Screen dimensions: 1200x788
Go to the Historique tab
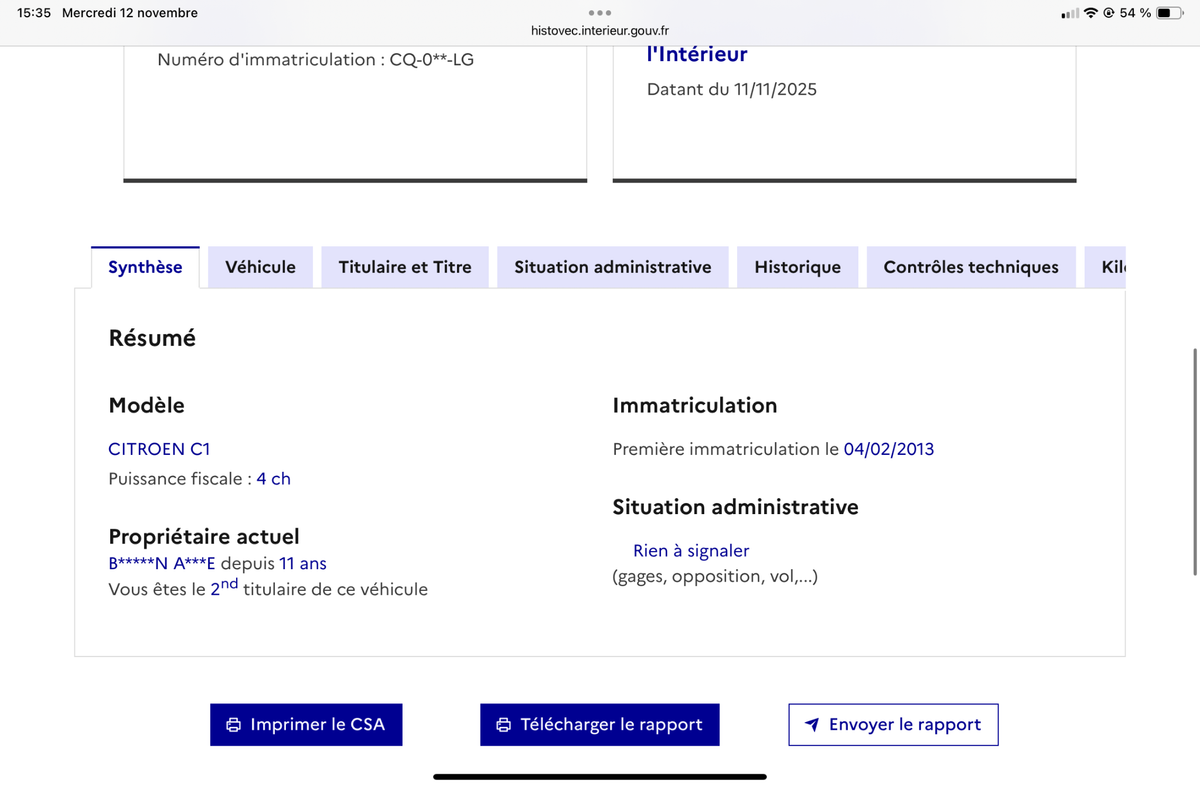[x=797, y=267]
